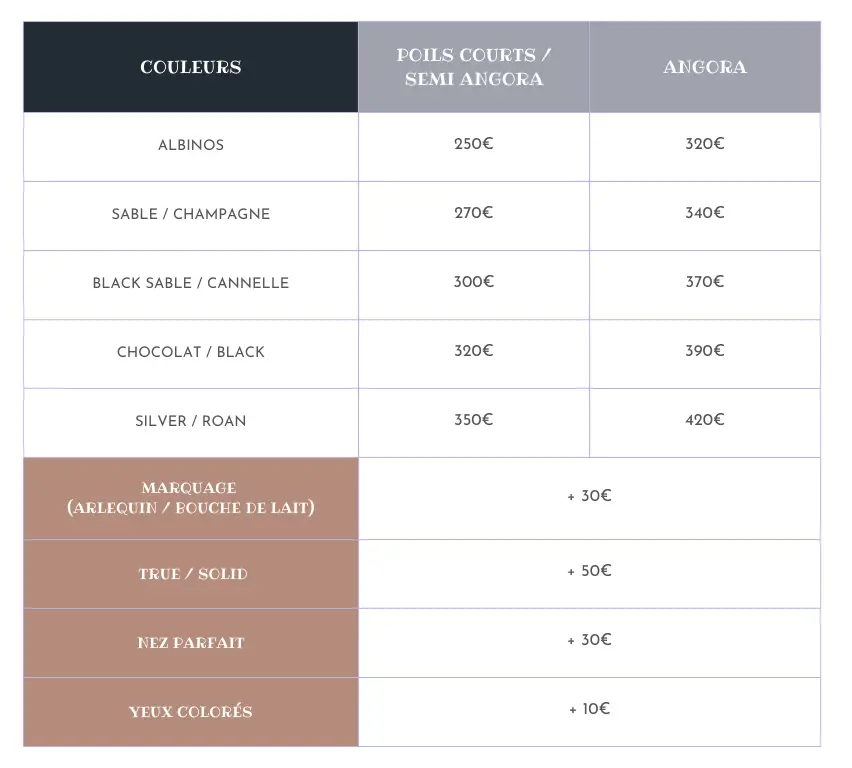Select the MARQUAGE (Arlequin / Bouche de lait) cell
Image resolution: width=852 pixels, height=768 pixels.
pyautogui.click(x=191, y=498)
